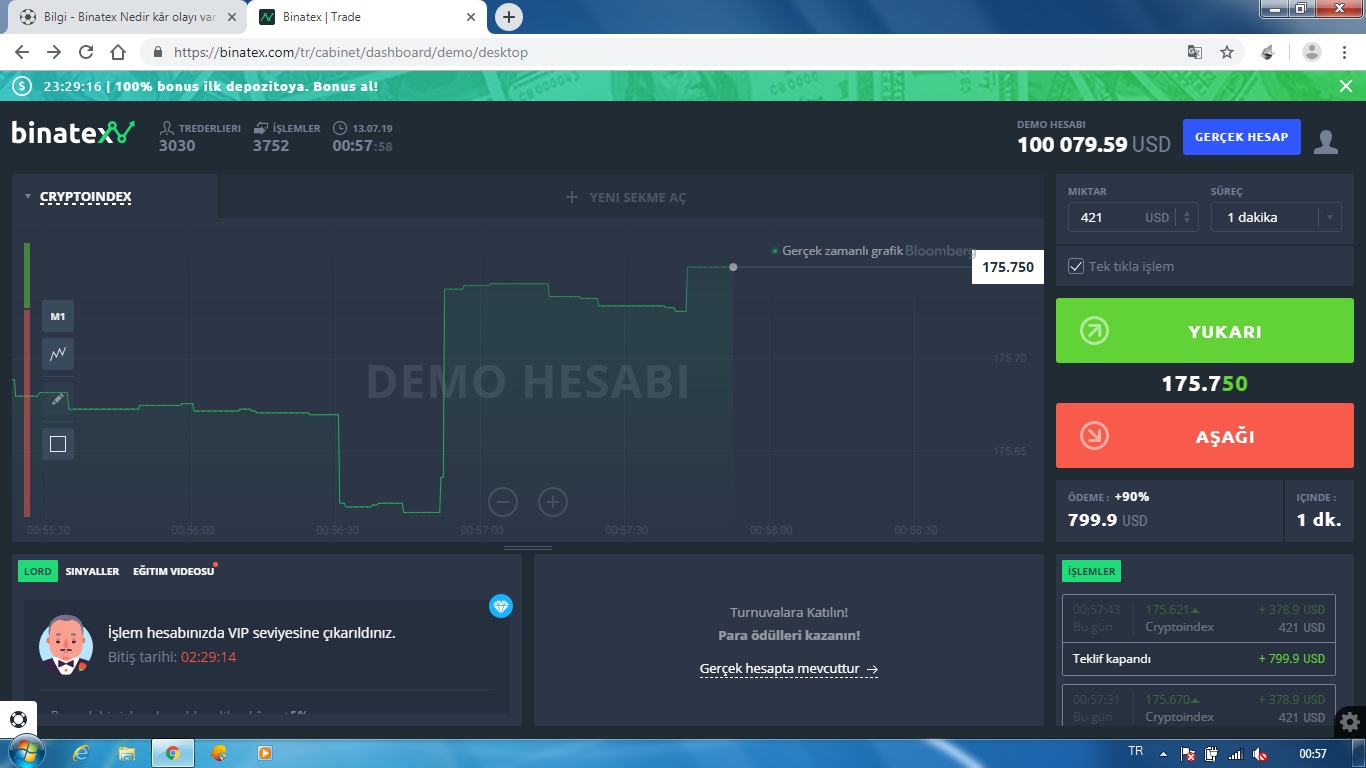The image size is (1366, 768).
Task: Switch to the EĞİTİM VİDEOSU tab
Action: click(174, 571)
